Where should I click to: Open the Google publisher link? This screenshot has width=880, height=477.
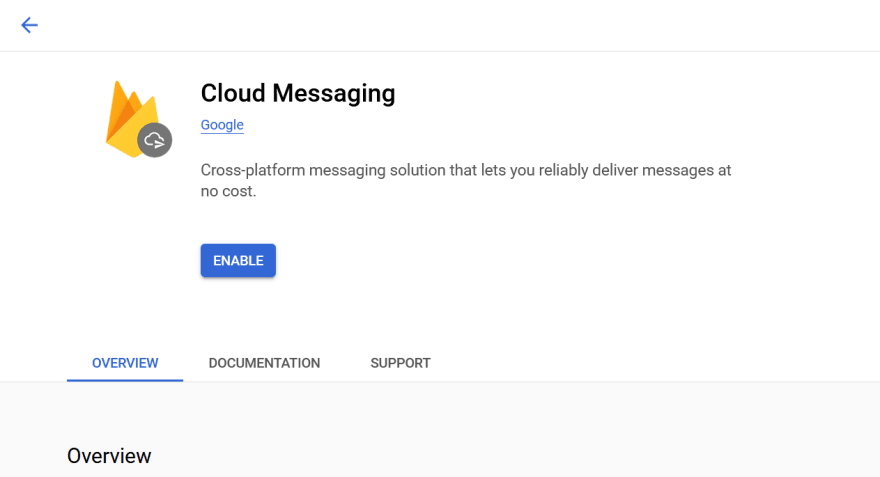point(222,125)
